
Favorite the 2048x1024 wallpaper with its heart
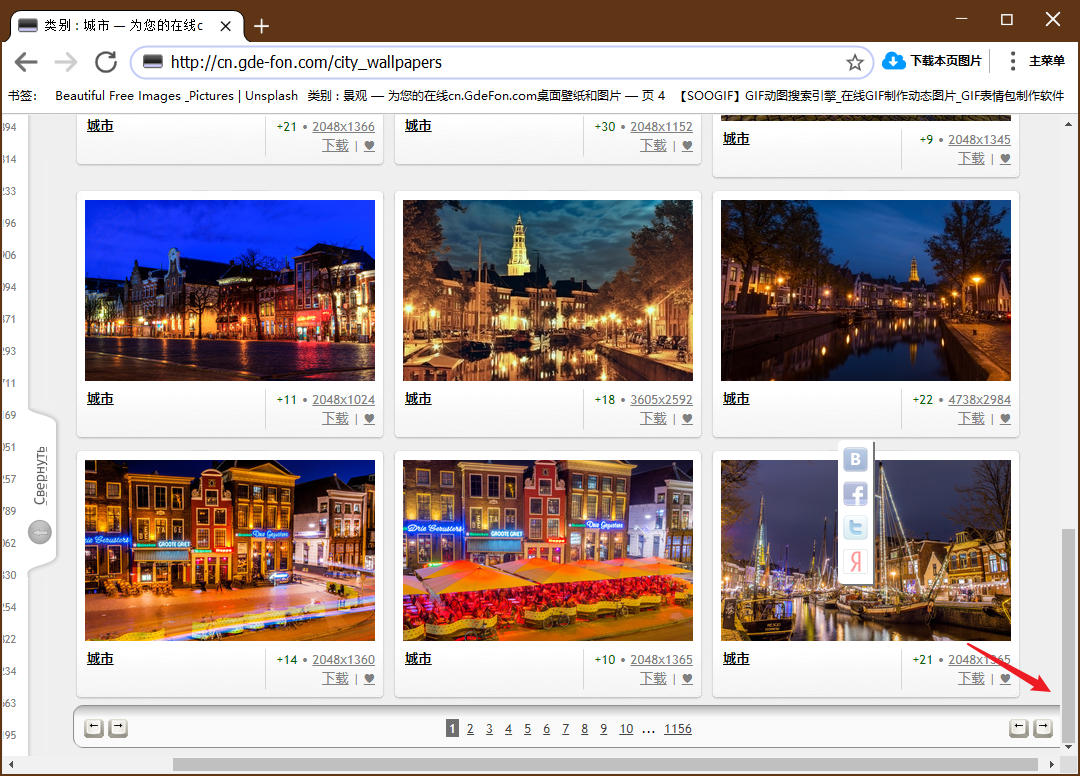pyautogui.click(x=369, y=419)
